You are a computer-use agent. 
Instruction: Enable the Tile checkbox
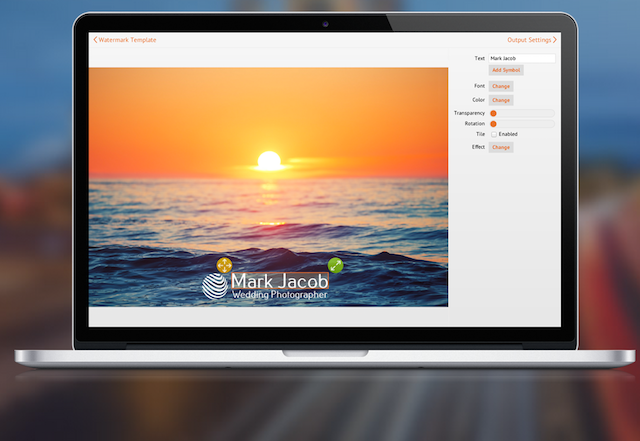(x=494, y=134)
